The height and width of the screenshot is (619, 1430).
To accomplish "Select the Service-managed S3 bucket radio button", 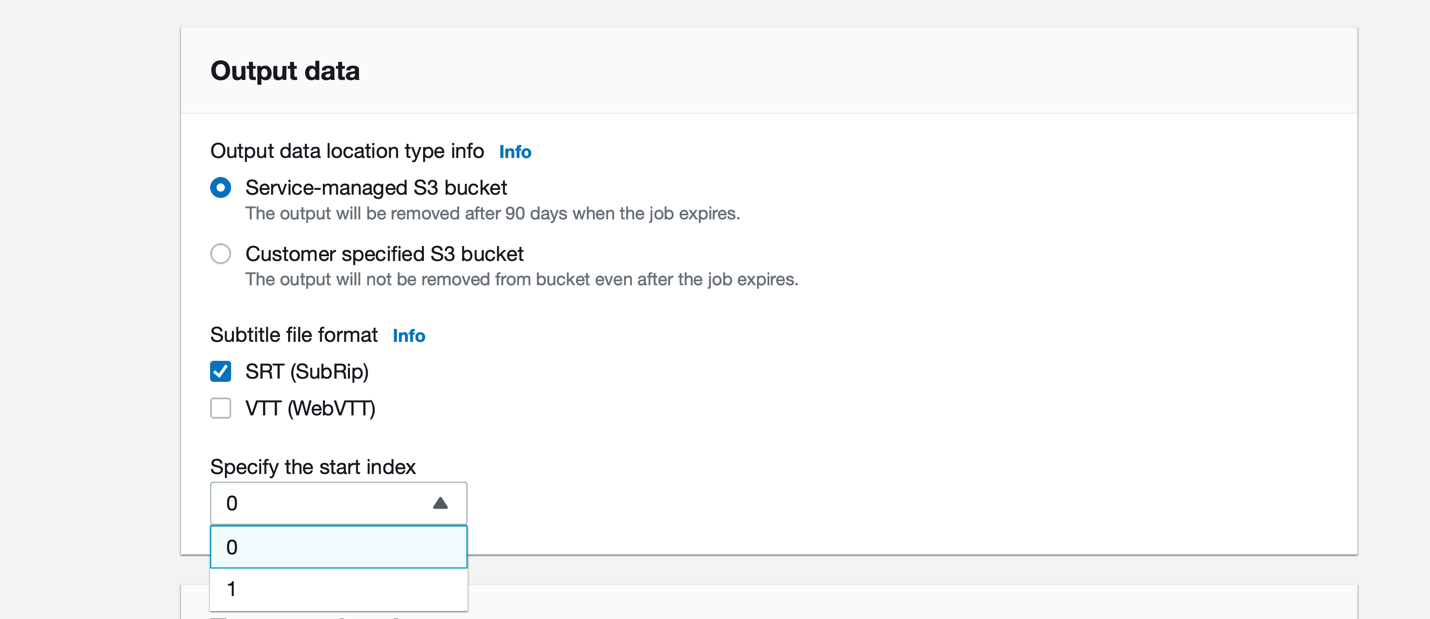I will pos(221,188).
